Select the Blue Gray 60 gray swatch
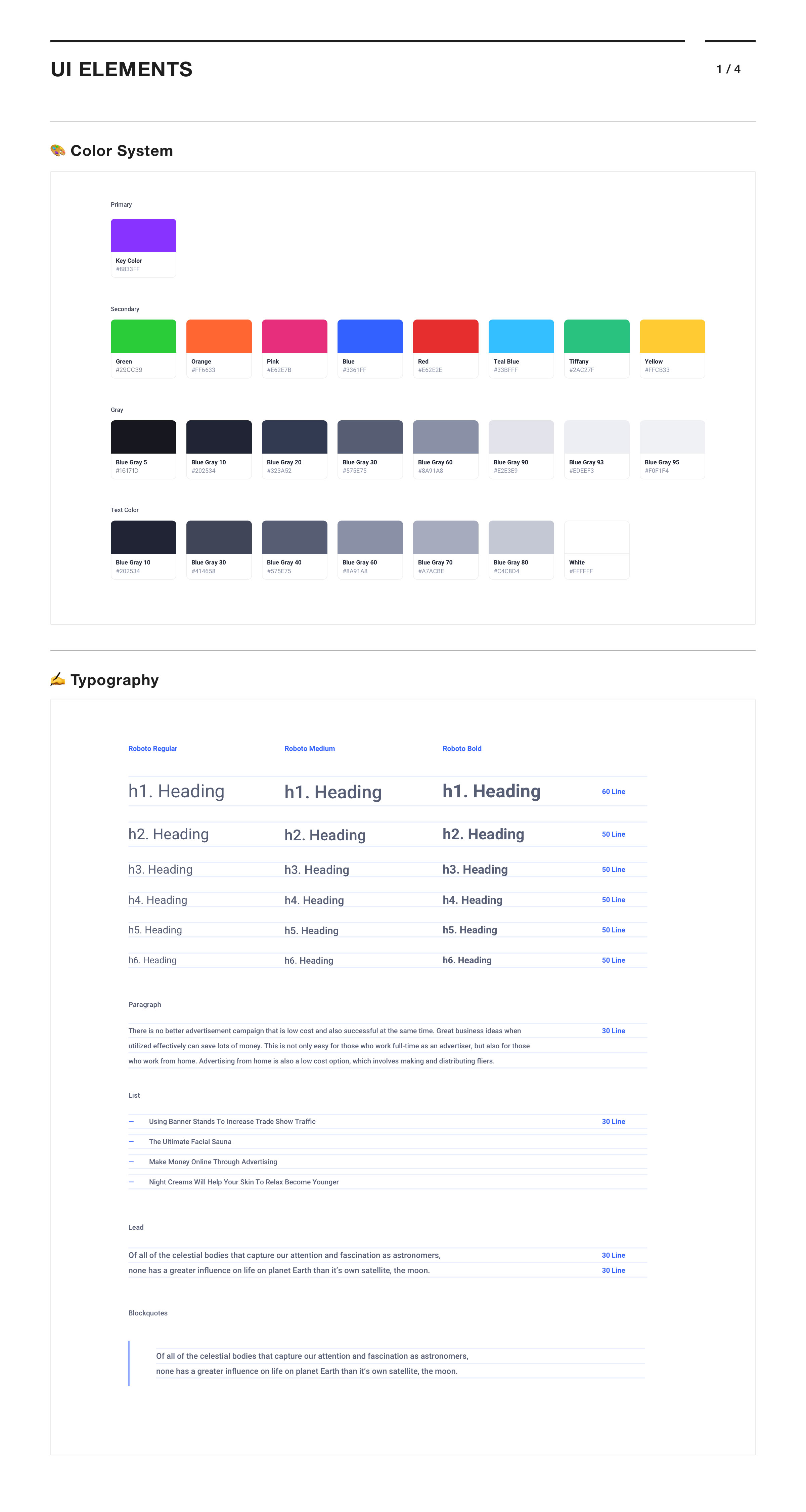Screen dimensions: 806x1512 coord(445,437)
